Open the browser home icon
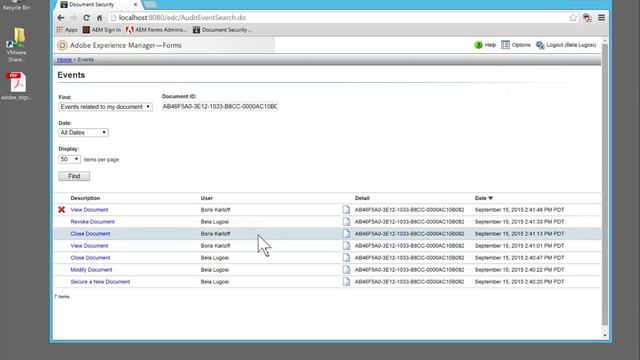 tap(99, 18)
